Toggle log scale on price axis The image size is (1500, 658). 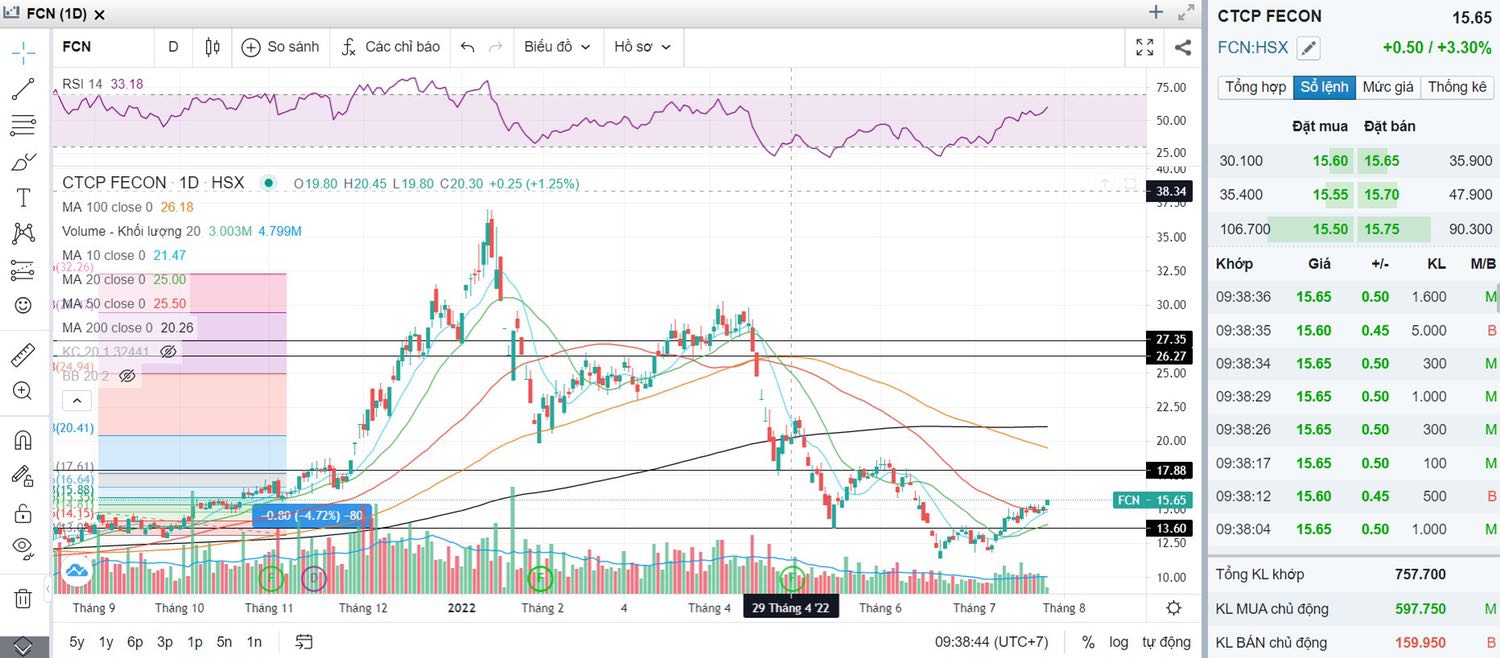[1119, 642]
